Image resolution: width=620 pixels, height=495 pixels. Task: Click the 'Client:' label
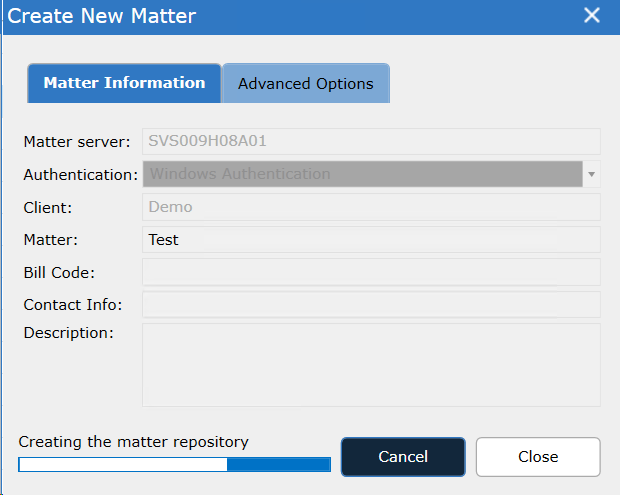click(x=48, y=208)
